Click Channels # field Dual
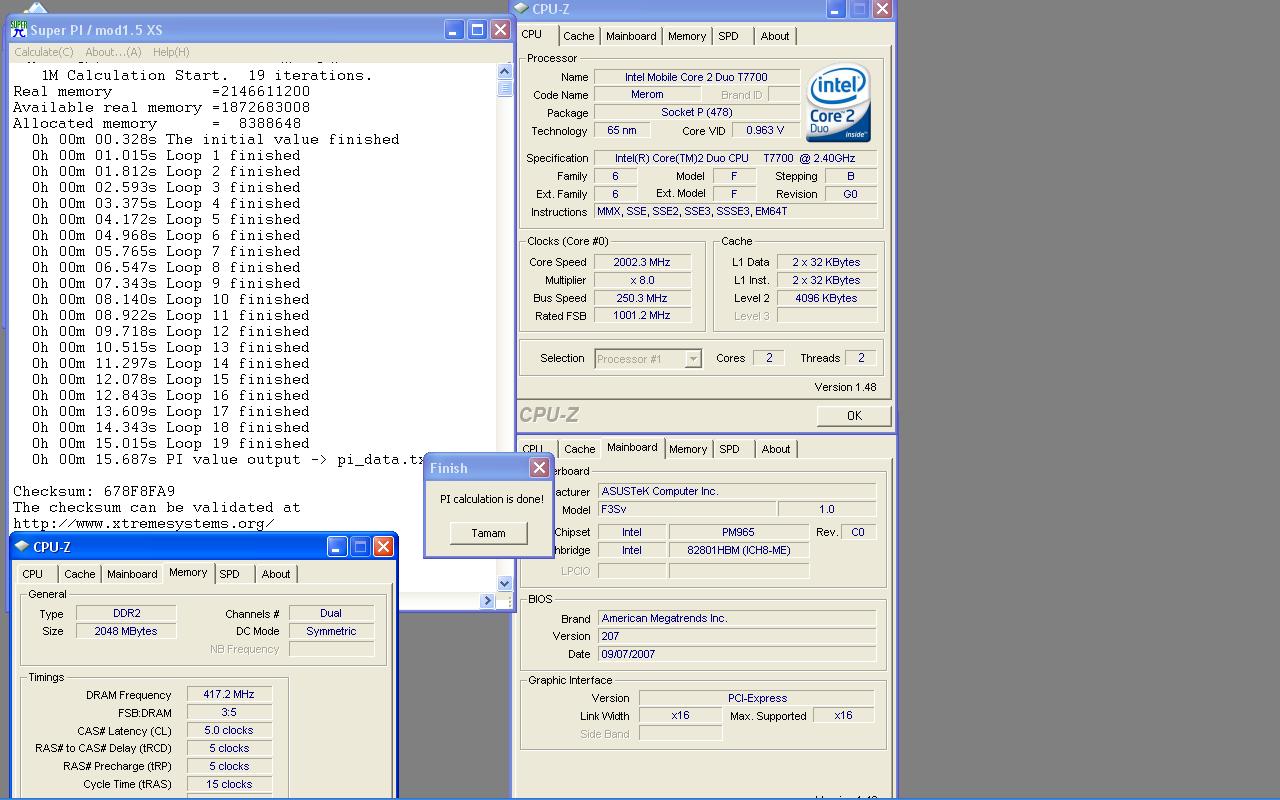This screenshot has width=1280, height=800. click(x=331, y=613)
